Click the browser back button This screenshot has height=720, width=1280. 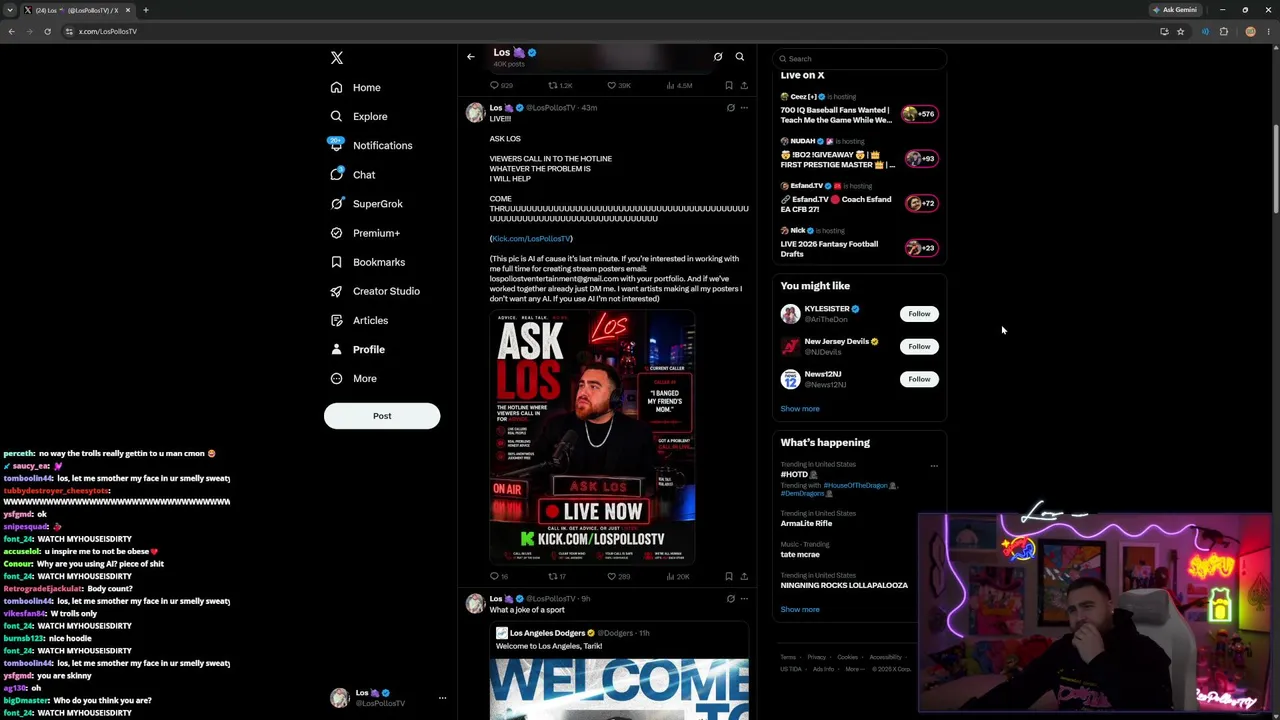[11, 31]
